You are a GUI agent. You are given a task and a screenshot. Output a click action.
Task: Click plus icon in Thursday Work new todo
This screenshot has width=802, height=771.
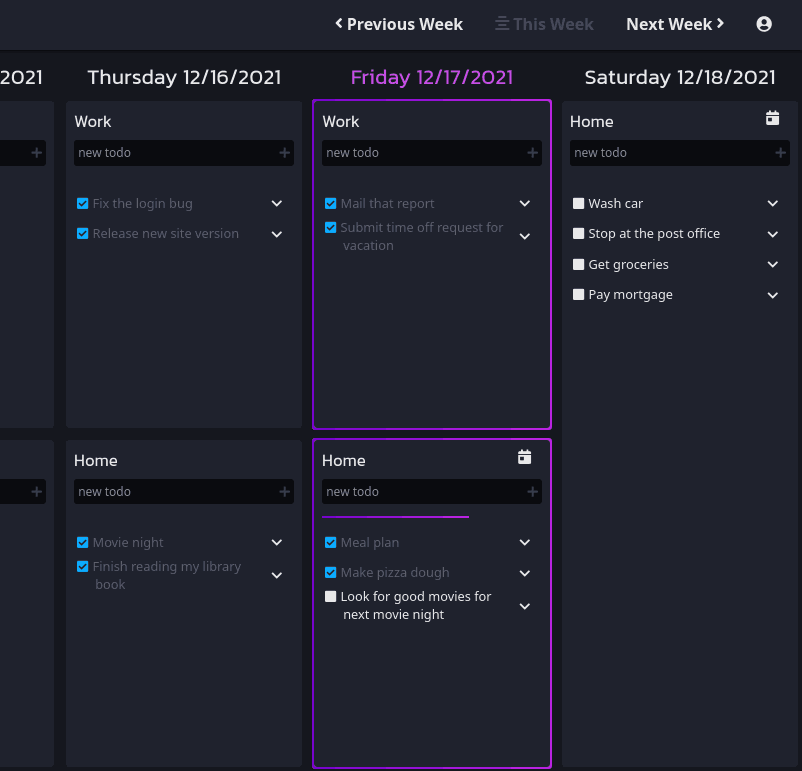point(285,153)
